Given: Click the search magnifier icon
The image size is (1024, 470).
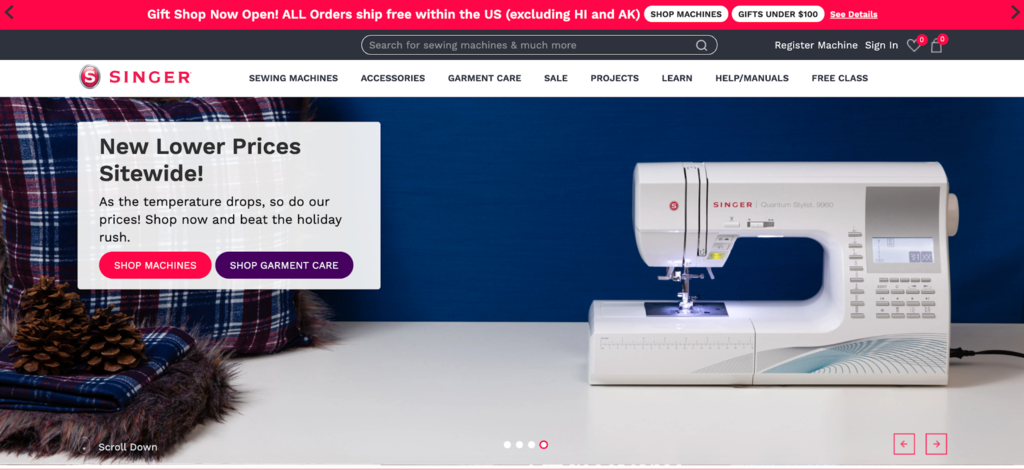Looking at the screenshot, I should tap(701, 45).
